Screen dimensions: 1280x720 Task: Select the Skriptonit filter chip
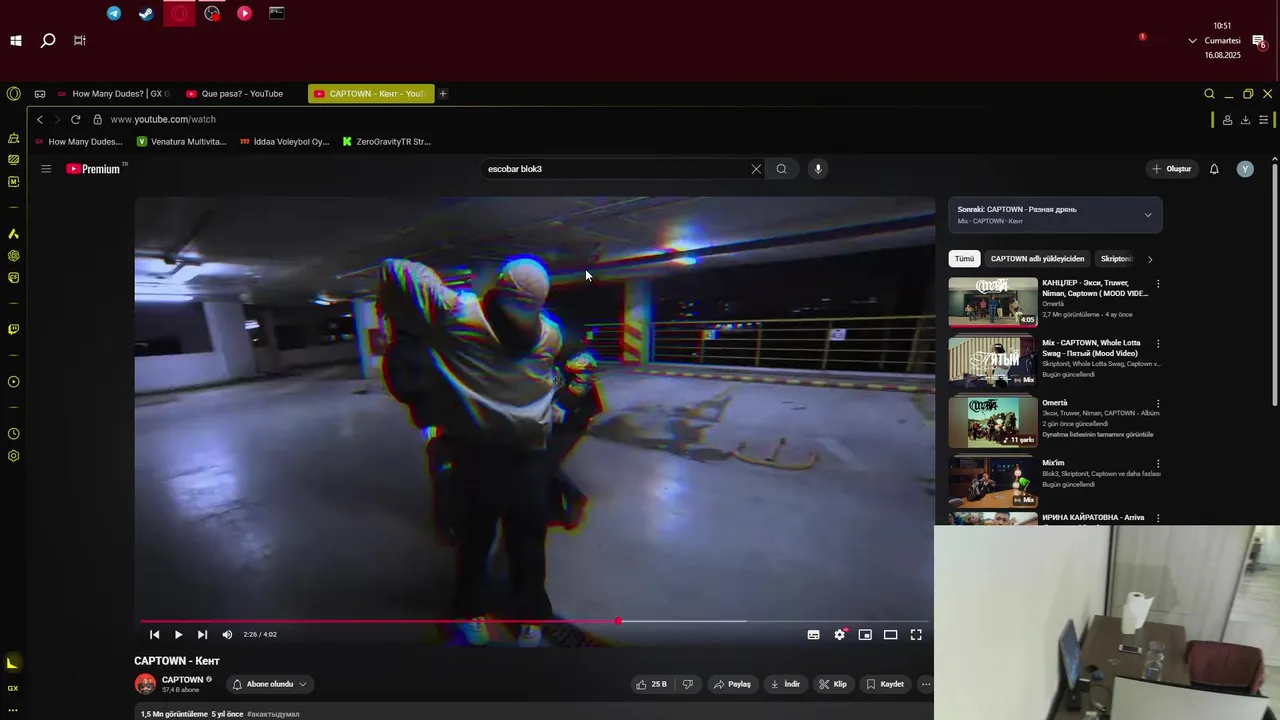coord(1116,259)
